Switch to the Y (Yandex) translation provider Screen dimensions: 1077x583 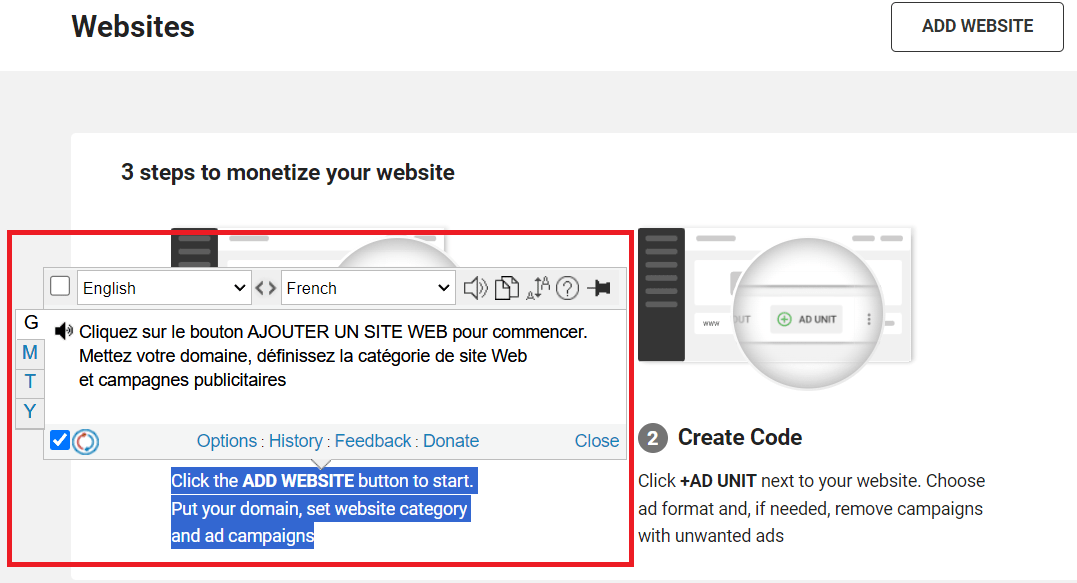[x=30, y=411]
